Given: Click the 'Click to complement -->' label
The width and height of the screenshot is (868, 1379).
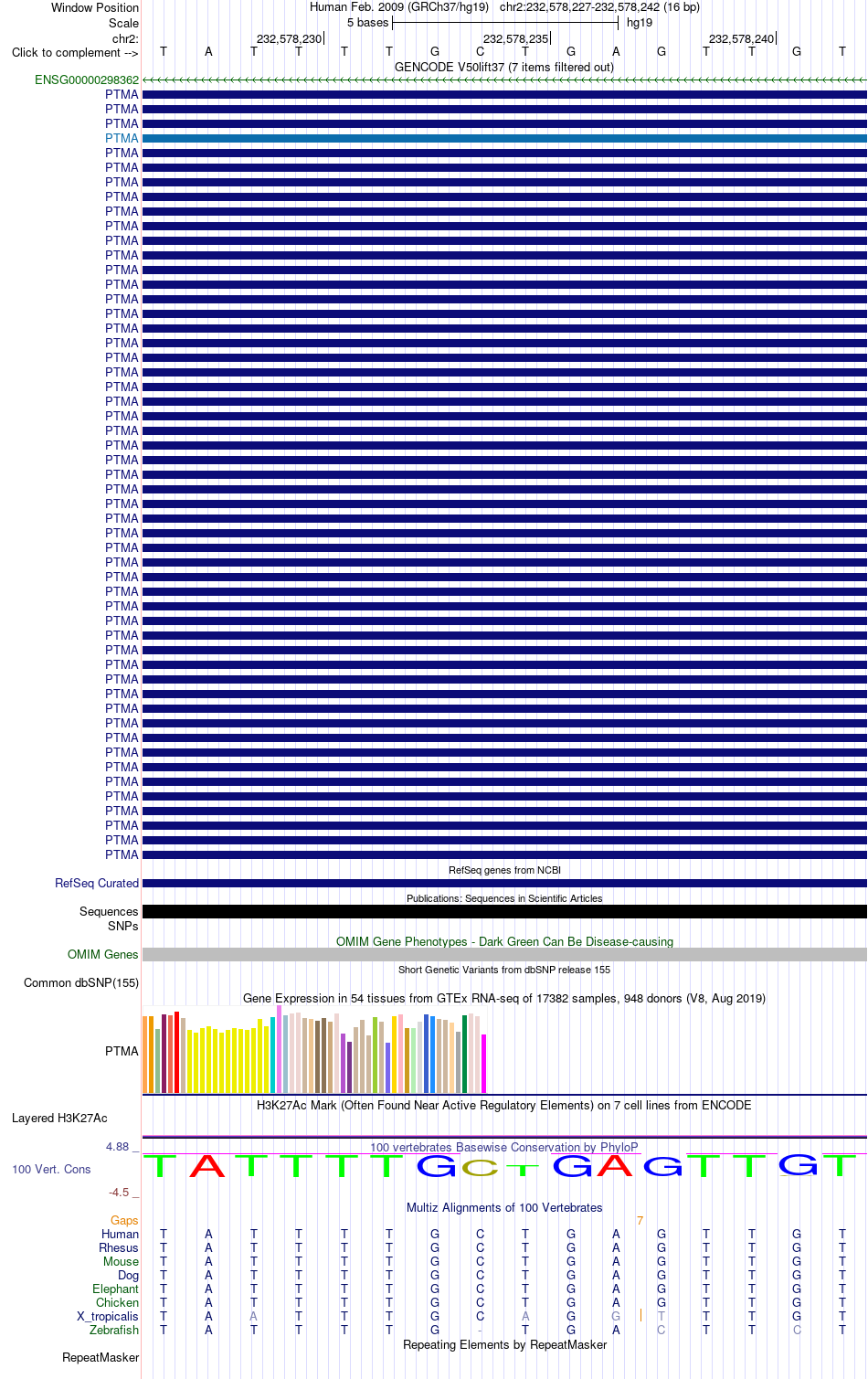Looking at the screenshot, I should (x=75, y=52).
